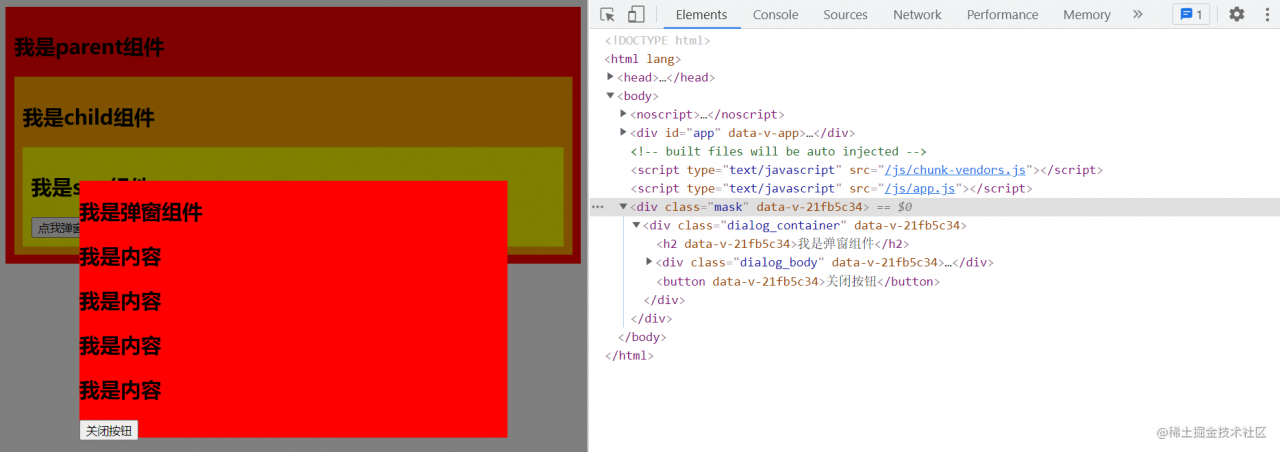Open DevTools settings gear
The image size is (1280, 452).
[1237, 14]
